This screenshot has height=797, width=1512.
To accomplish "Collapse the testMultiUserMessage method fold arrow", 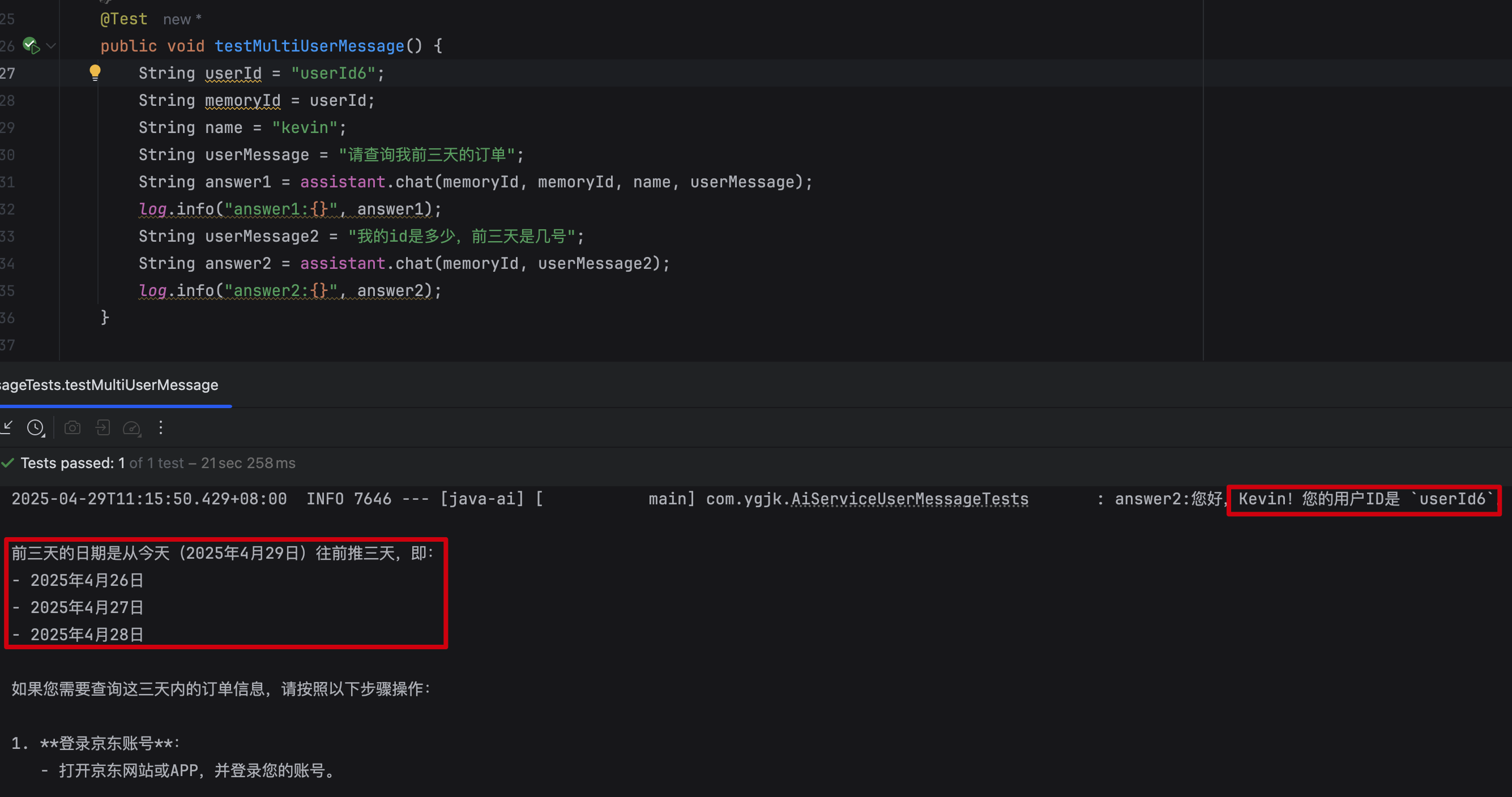I will click(51, 46).
